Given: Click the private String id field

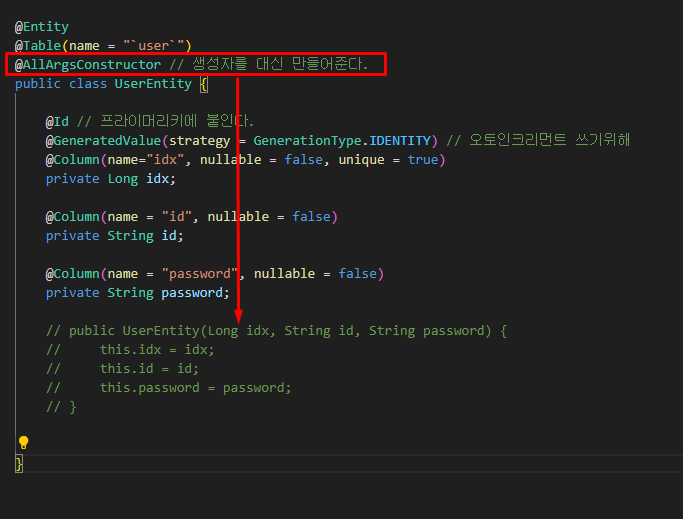Looking at the screenshot, I should tap(115, 236).
